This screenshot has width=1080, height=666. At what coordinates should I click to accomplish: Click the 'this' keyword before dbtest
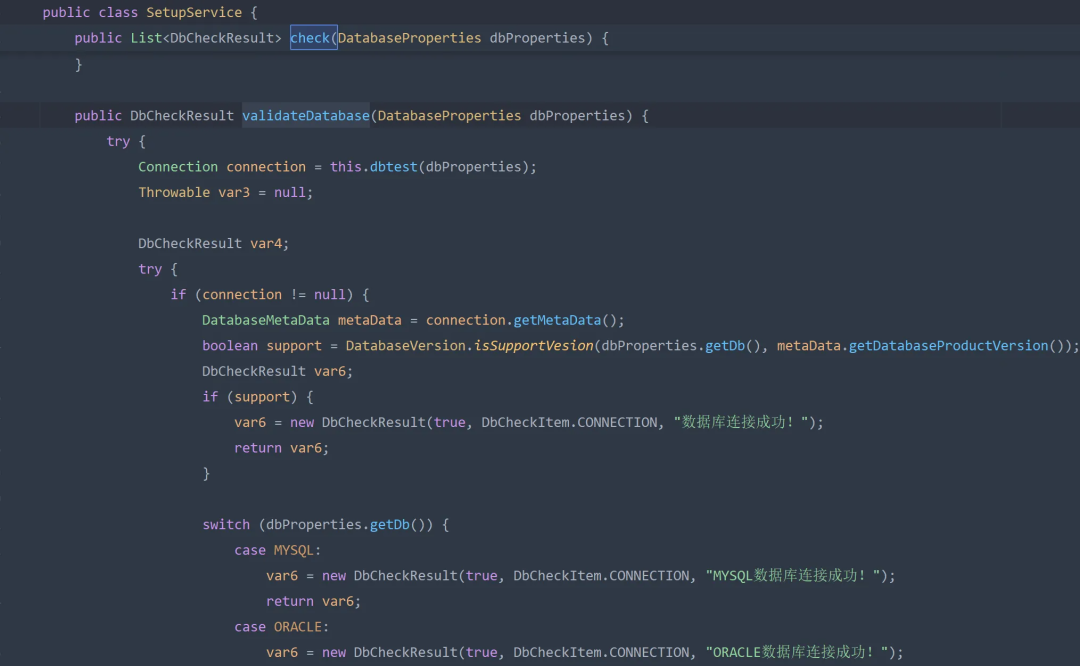(x=346, y=167)
